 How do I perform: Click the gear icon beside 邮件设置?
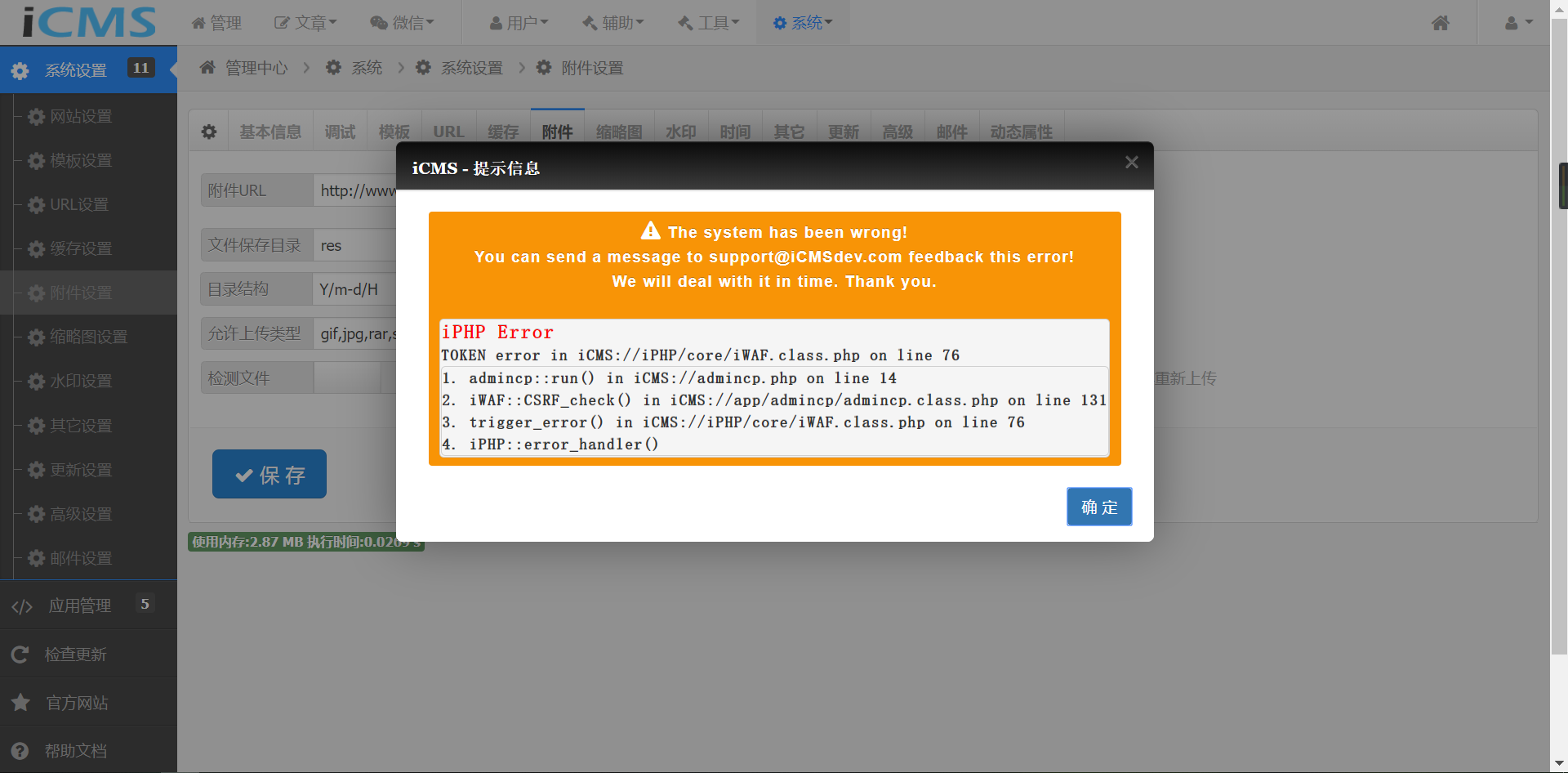[36, 559]
